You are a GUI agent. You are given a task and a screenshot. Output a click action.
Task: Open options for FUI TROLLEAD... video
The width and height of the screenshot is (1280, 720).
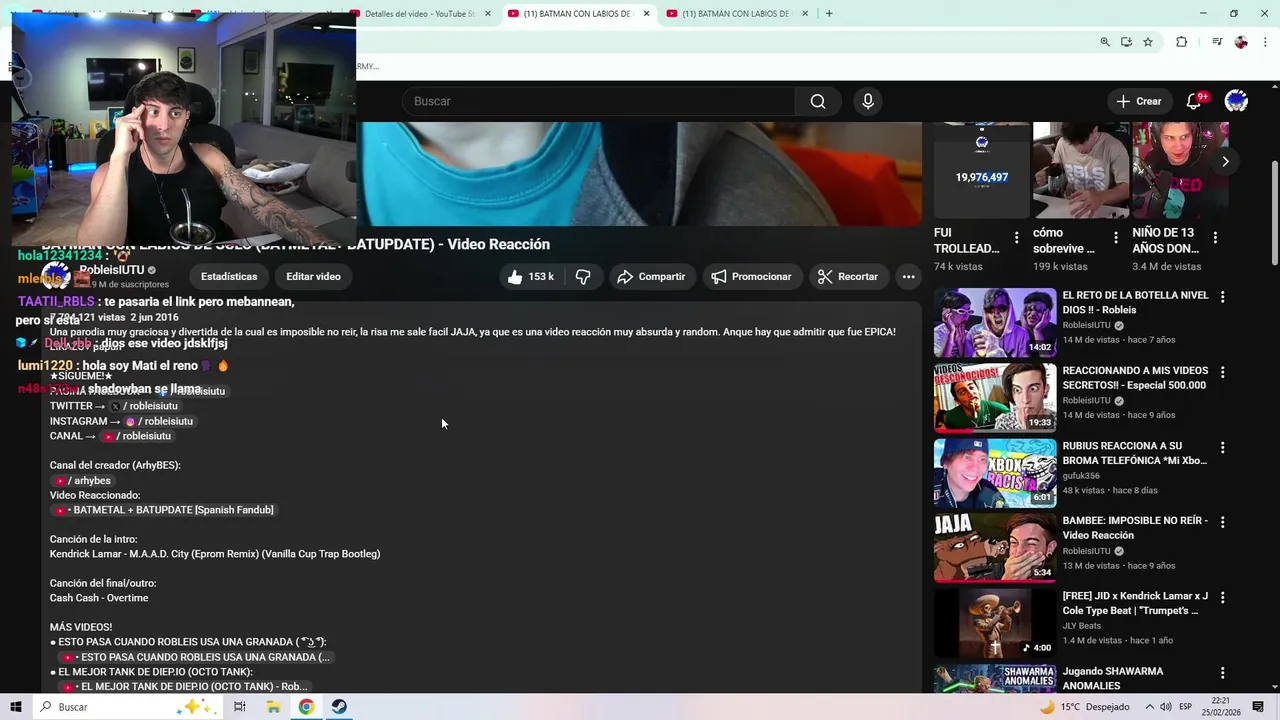(x=1016, y=238)
